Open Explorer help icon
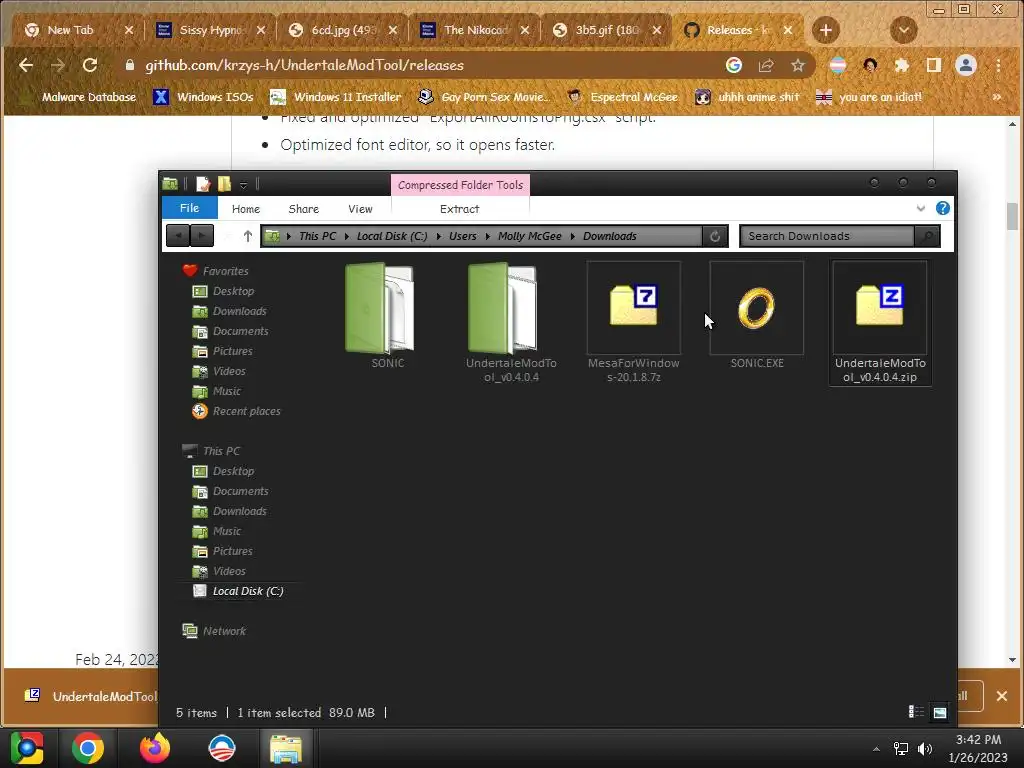Screen dimensions: 1024x768 click(942, 208)
